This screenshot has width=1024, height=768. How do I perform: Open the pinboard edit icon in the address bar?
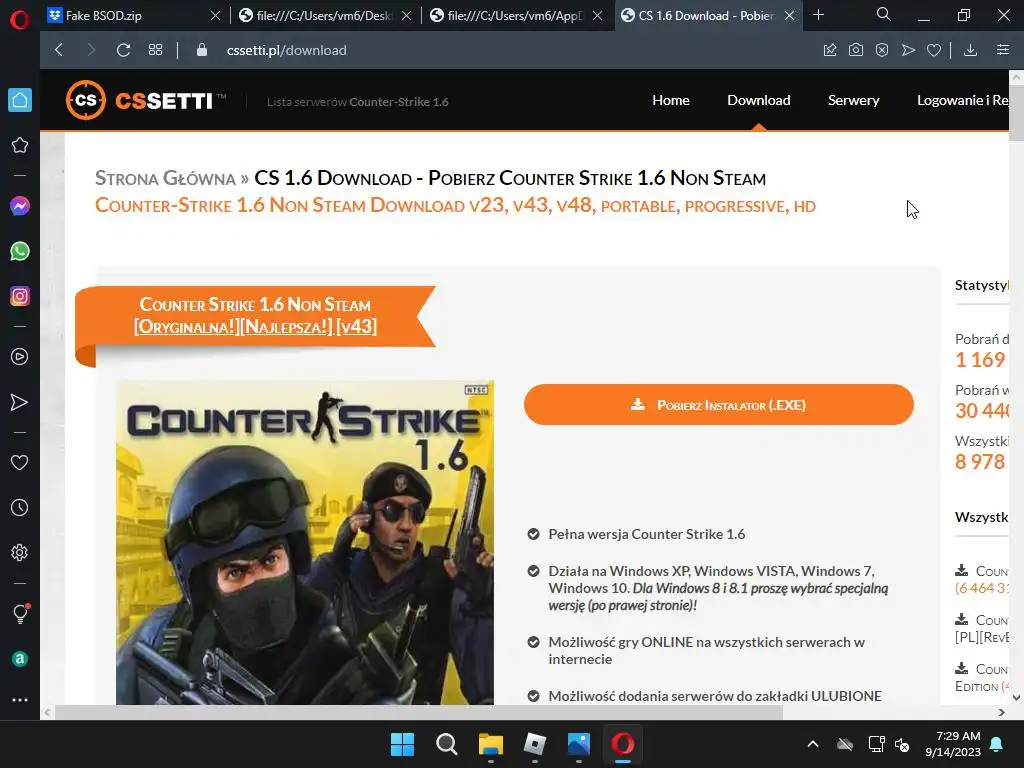click(829, 50)
